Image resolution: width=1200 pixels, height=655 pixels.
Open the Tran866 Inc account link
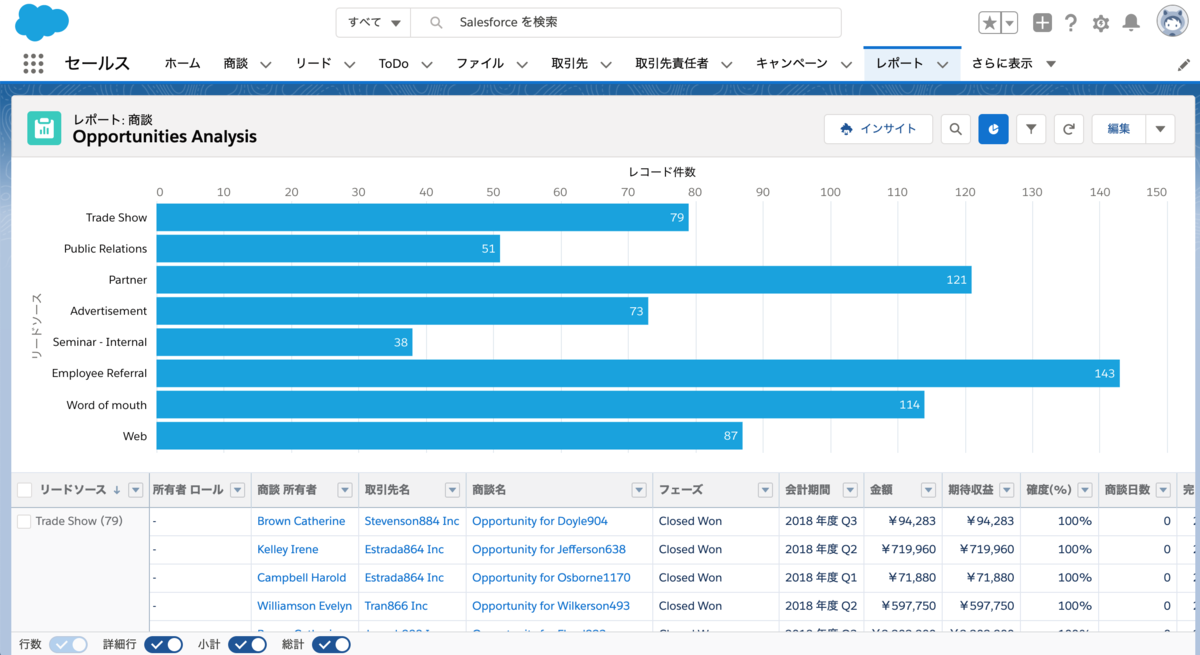(x=396, y=605)
